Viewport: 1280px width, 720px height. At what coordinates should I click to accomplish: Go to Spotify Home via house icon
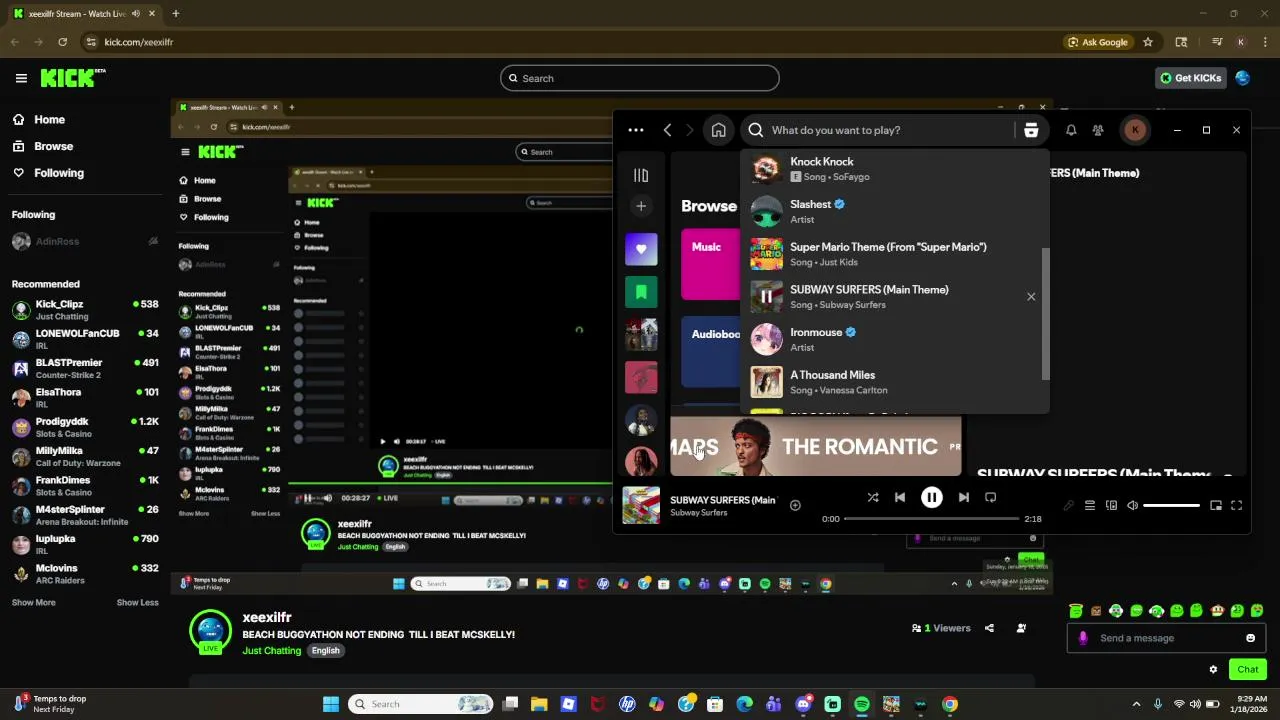[x=718, y=130]
